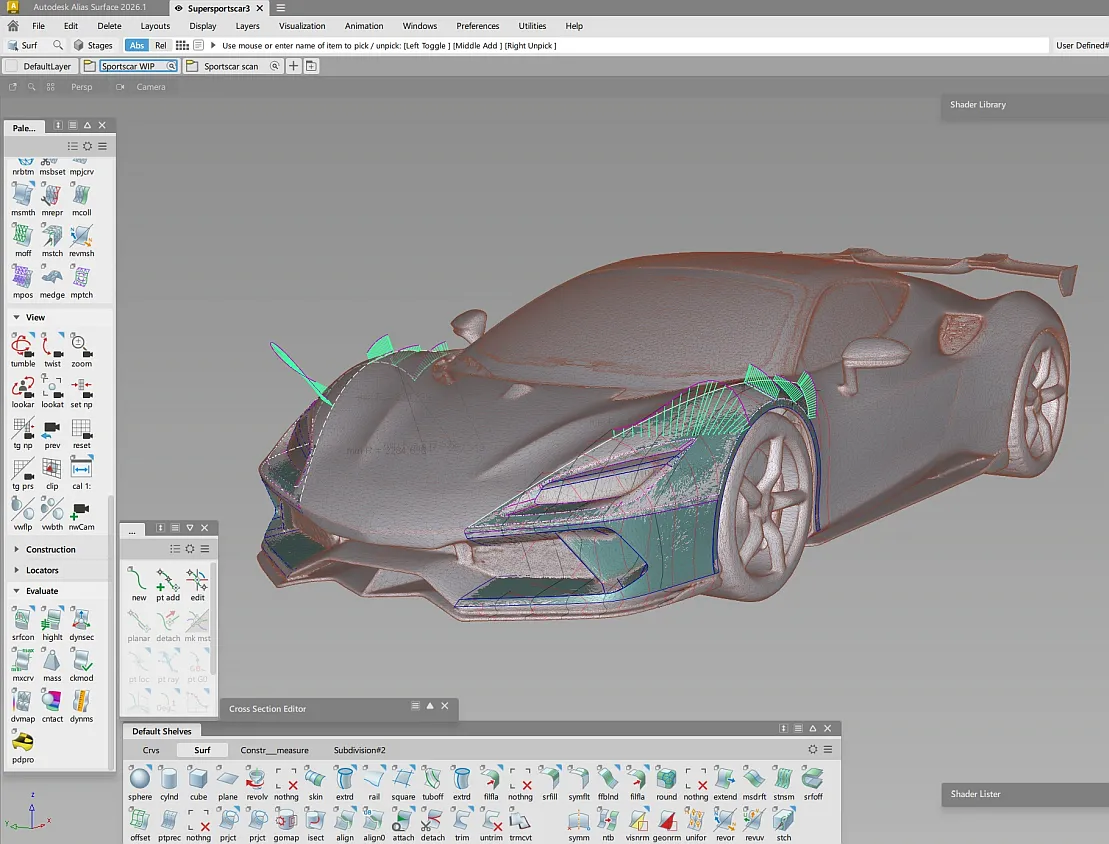The image size is (1109, 844).
Task: Pick the new curve tool in the floating toolbox
Action: point(137,580)
